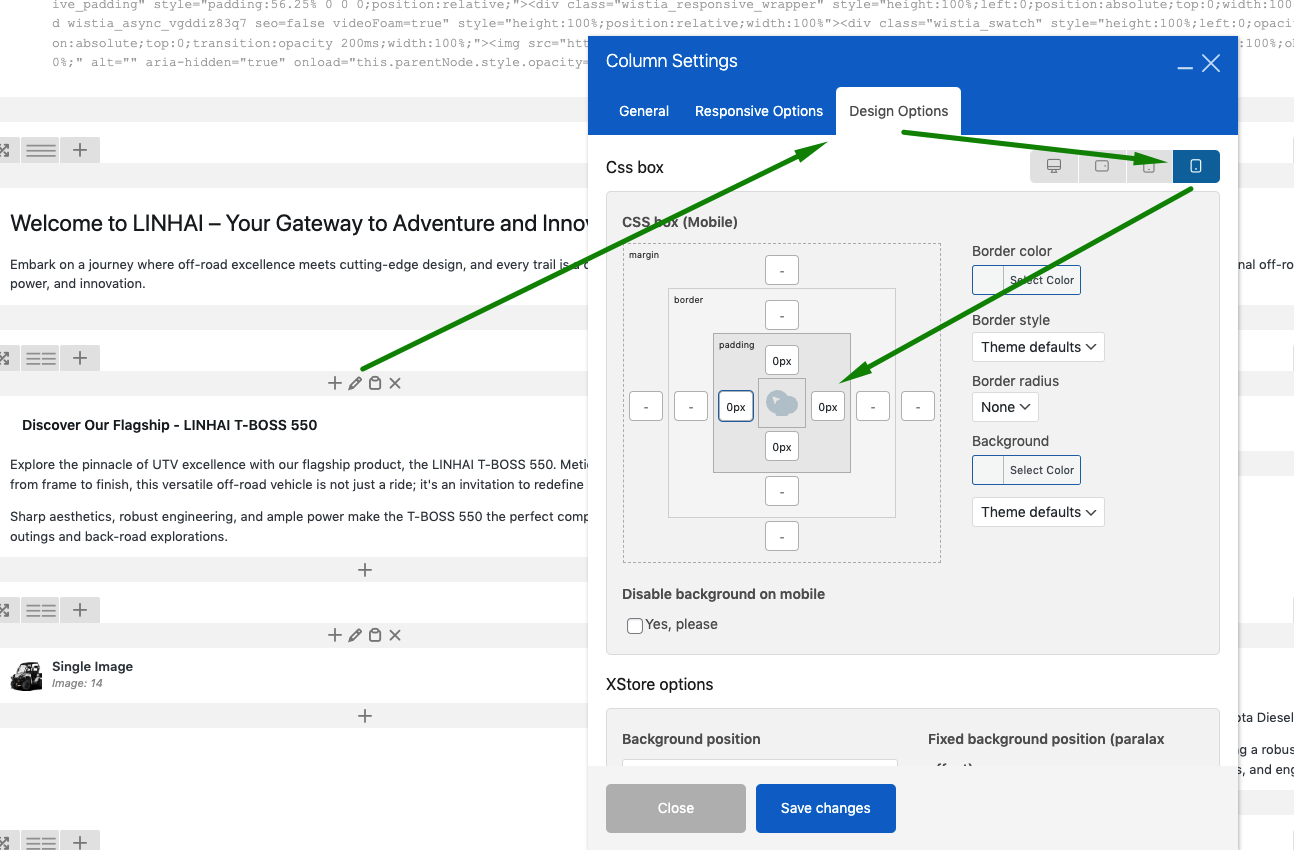Click clipboard icon above Single Image
The width and height of the screenshot is (1294, 850).
point(375,635)
